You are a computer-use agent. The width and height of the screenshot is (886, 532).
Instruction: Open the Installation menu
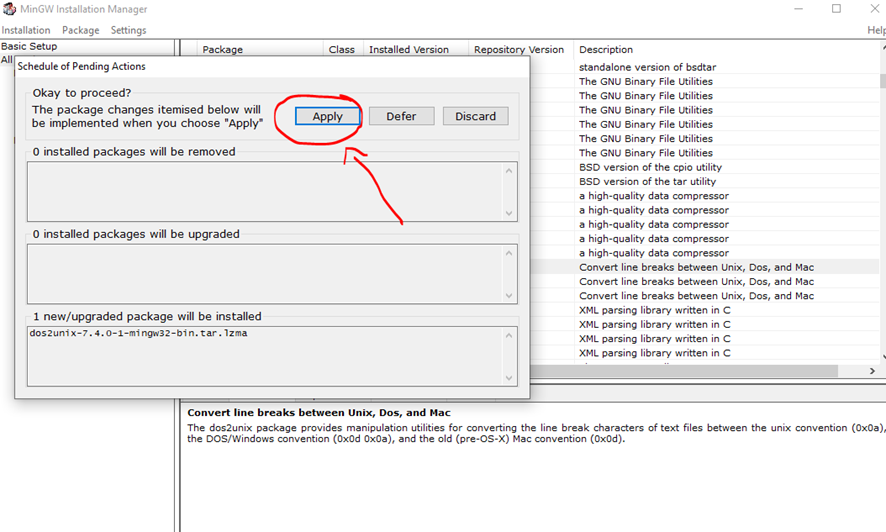tap(26, 30)
